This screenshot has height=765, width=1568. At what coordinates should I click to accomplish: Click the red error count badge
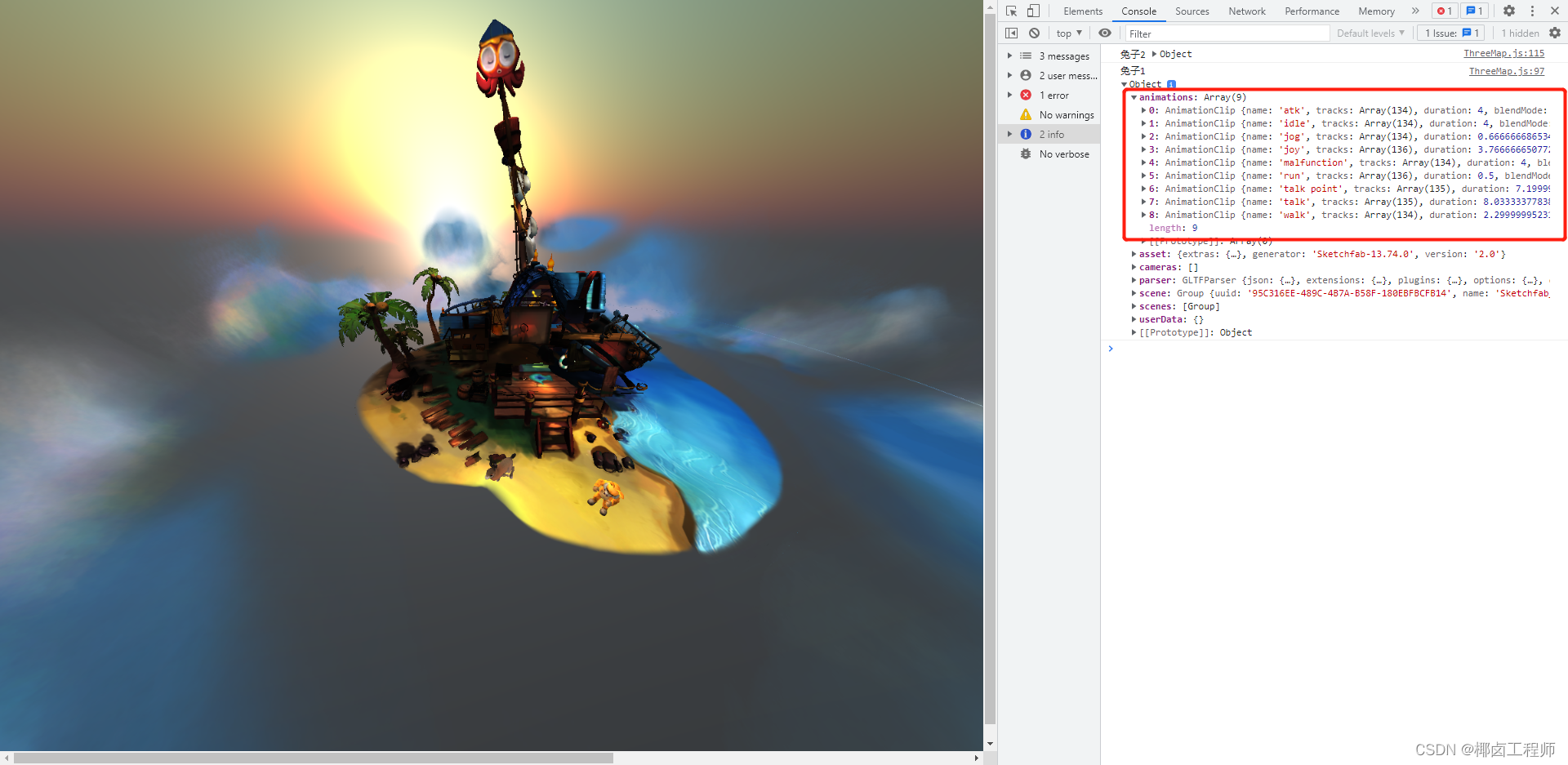coord(1445,11)
